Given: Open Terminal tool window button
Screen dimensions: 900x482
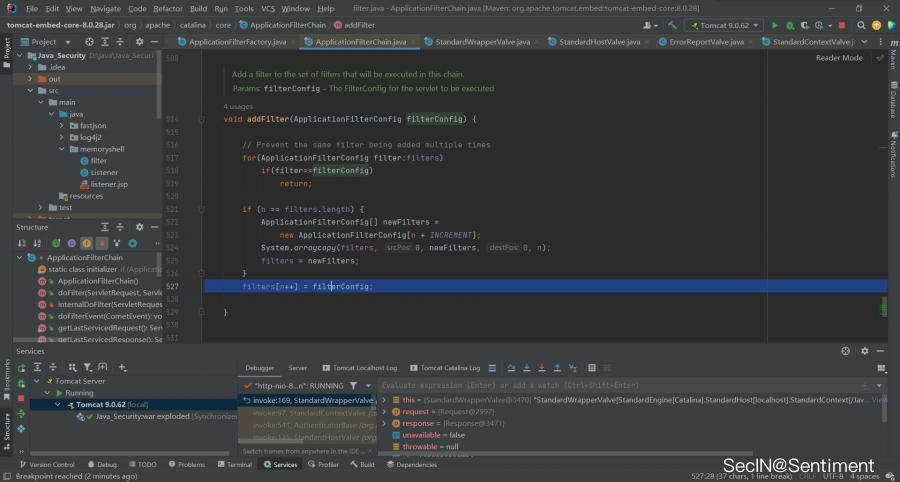Looking at the screenshot, I should coord(234,465).
